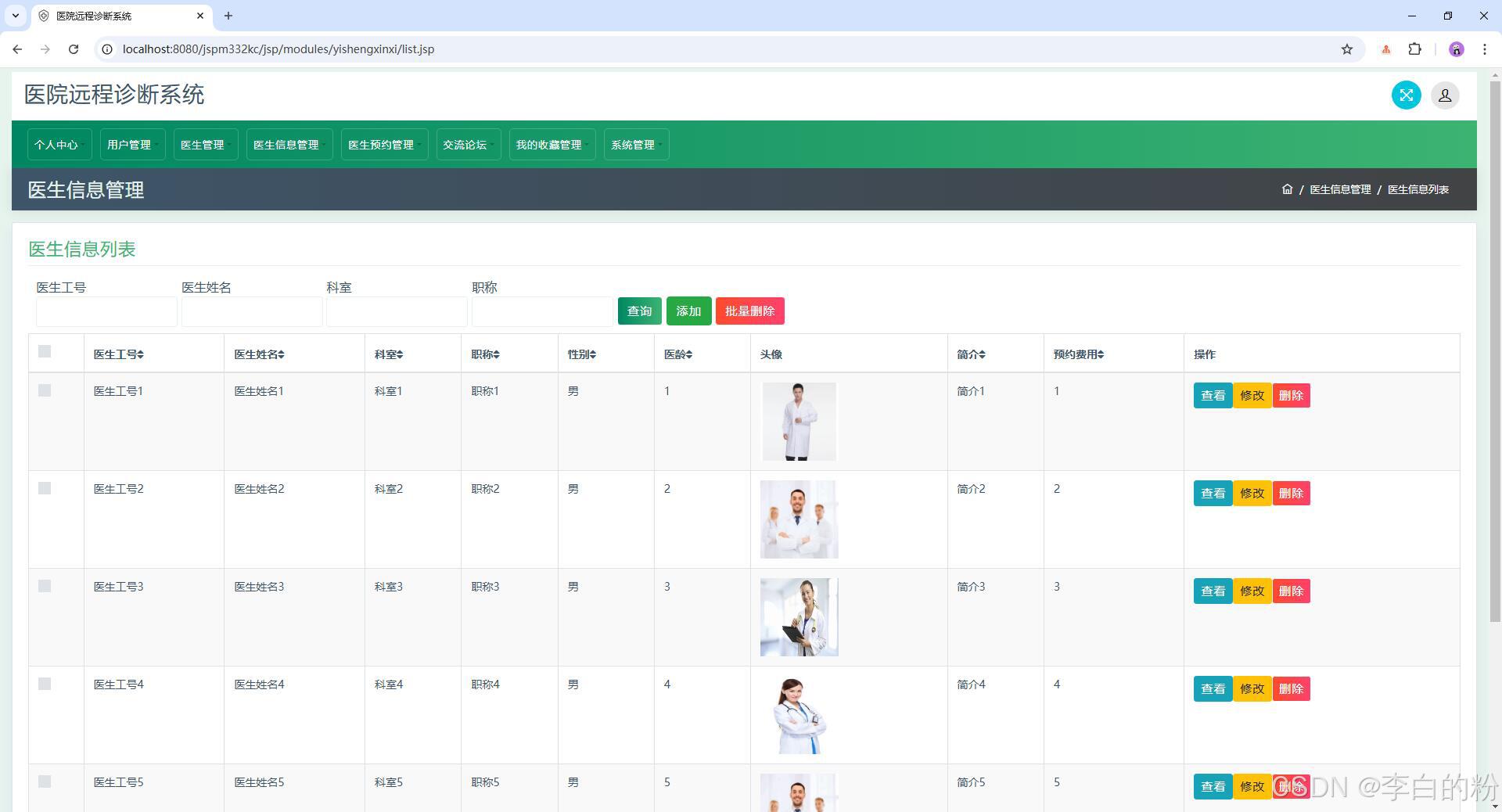Open avatar photo of 医生姓名1
Image resolution: width=1502 pixels, height=812 pixels.
click(x=799, y=422)
